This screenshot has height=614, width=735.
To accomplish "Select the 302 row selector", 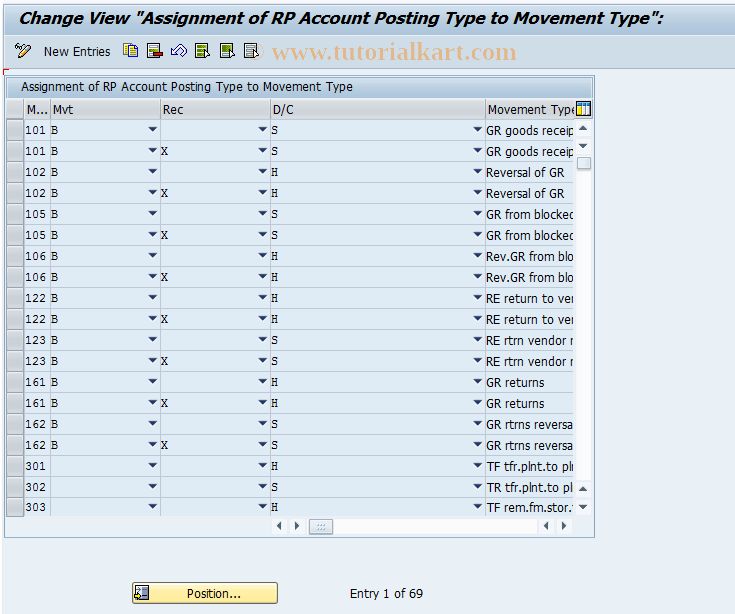I will tap(15, 487).
